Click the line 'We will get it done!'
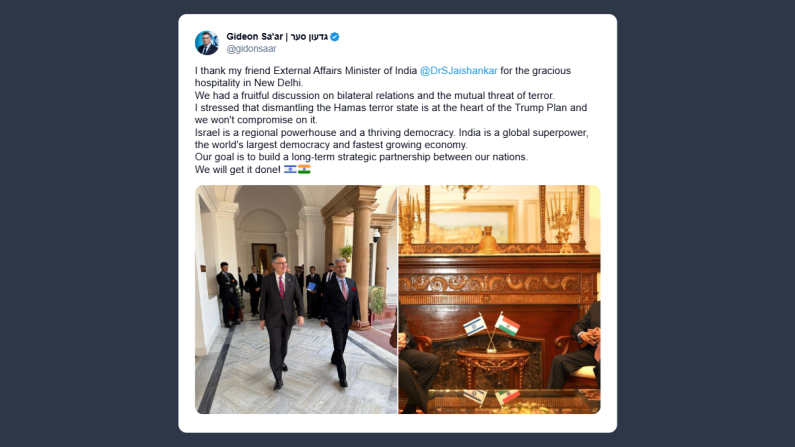Image resolution: width=795 pixels, height=447 pixels. coord(237,169)
